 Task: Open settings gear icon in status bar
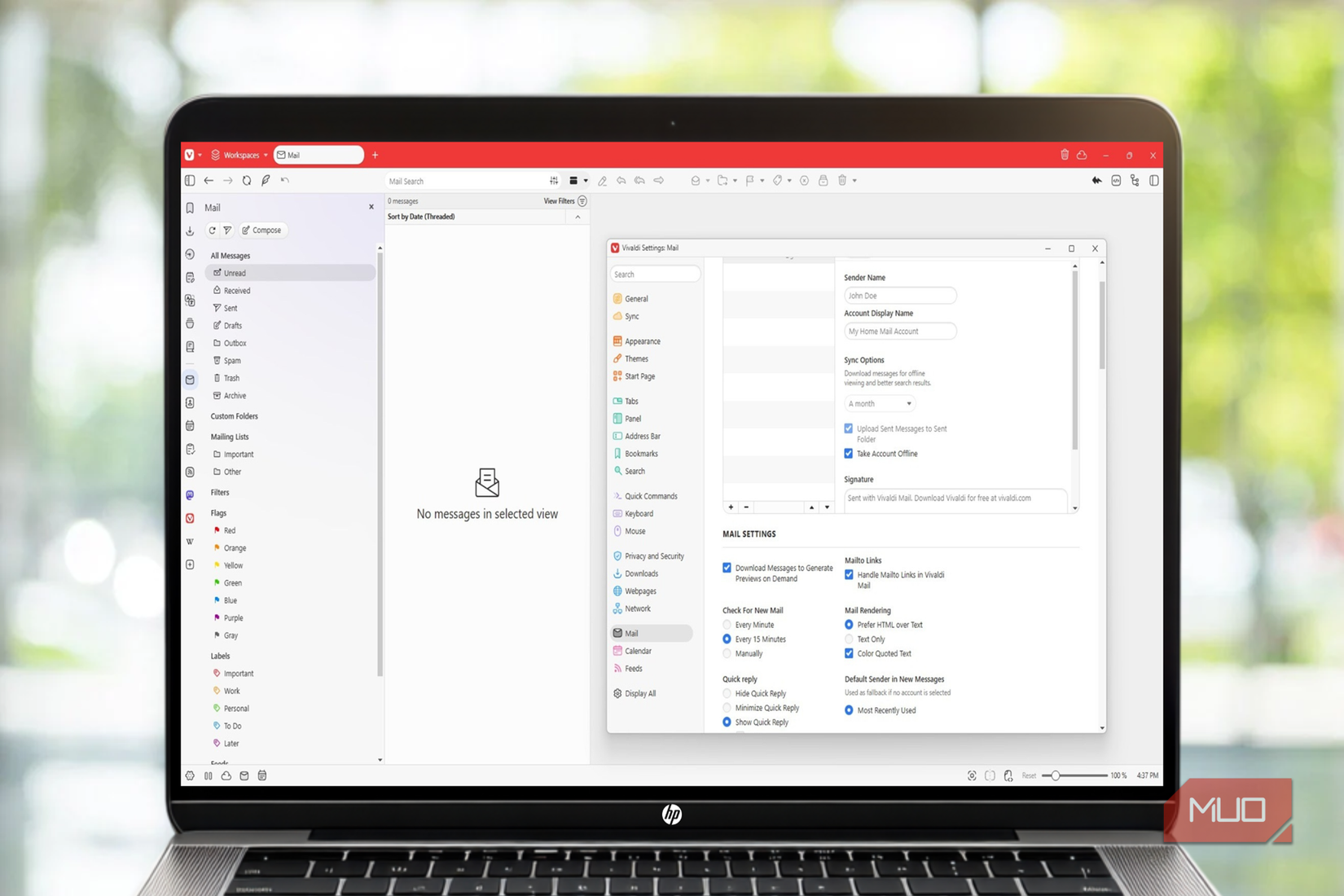tap(190, 775)
